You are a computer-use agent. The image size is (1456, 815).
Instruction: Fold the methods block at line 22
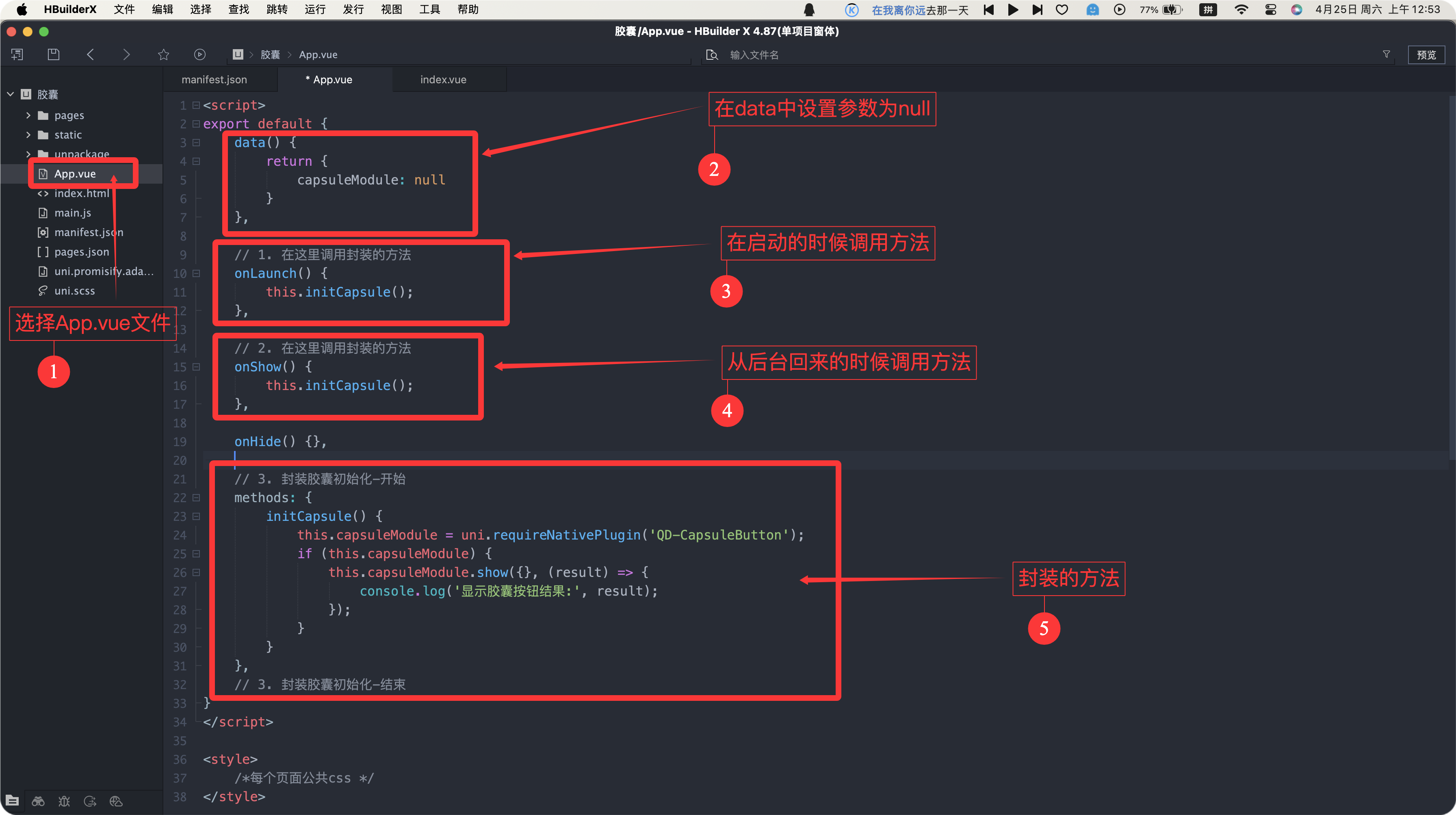[x=196, y=498]
